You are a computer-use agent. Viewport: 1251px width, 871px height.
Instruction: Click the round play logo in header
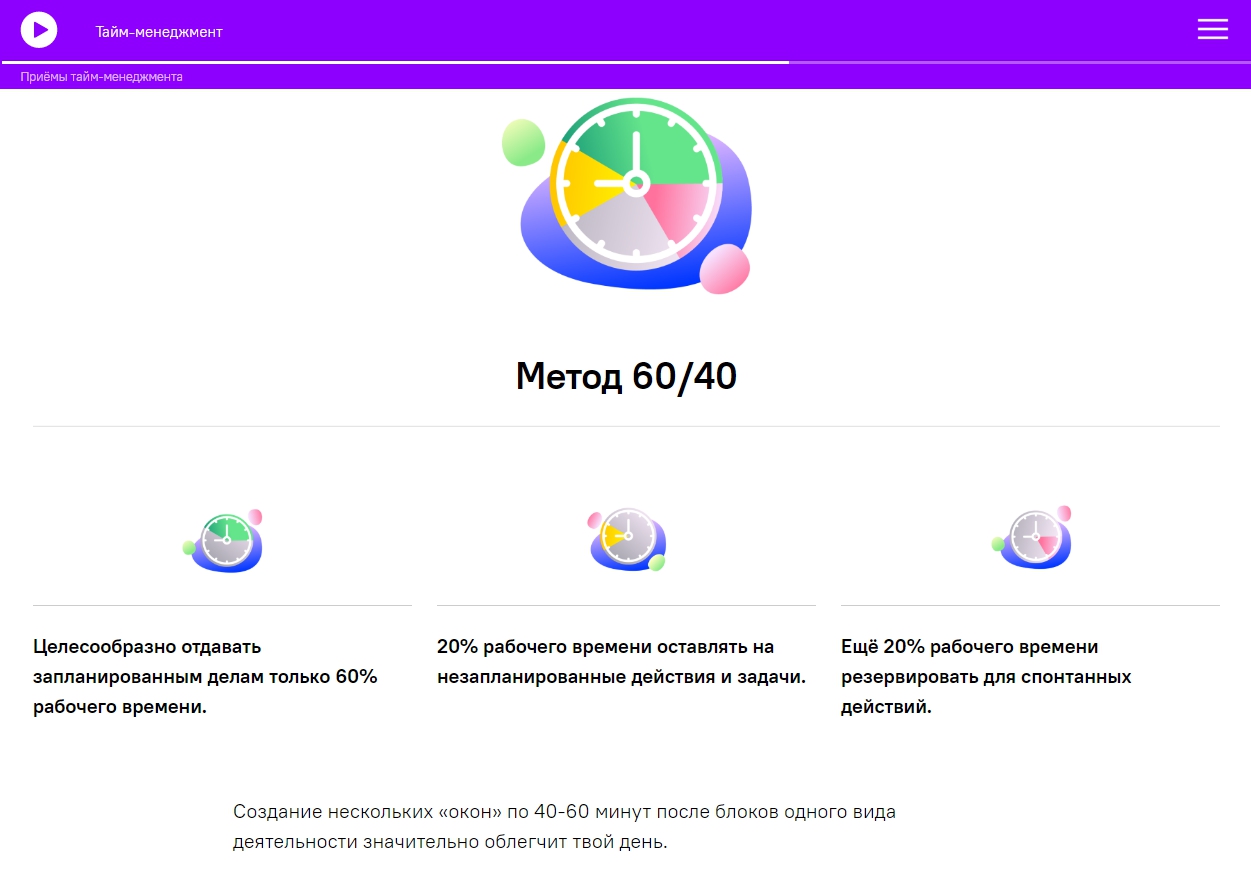pos(39,30)
